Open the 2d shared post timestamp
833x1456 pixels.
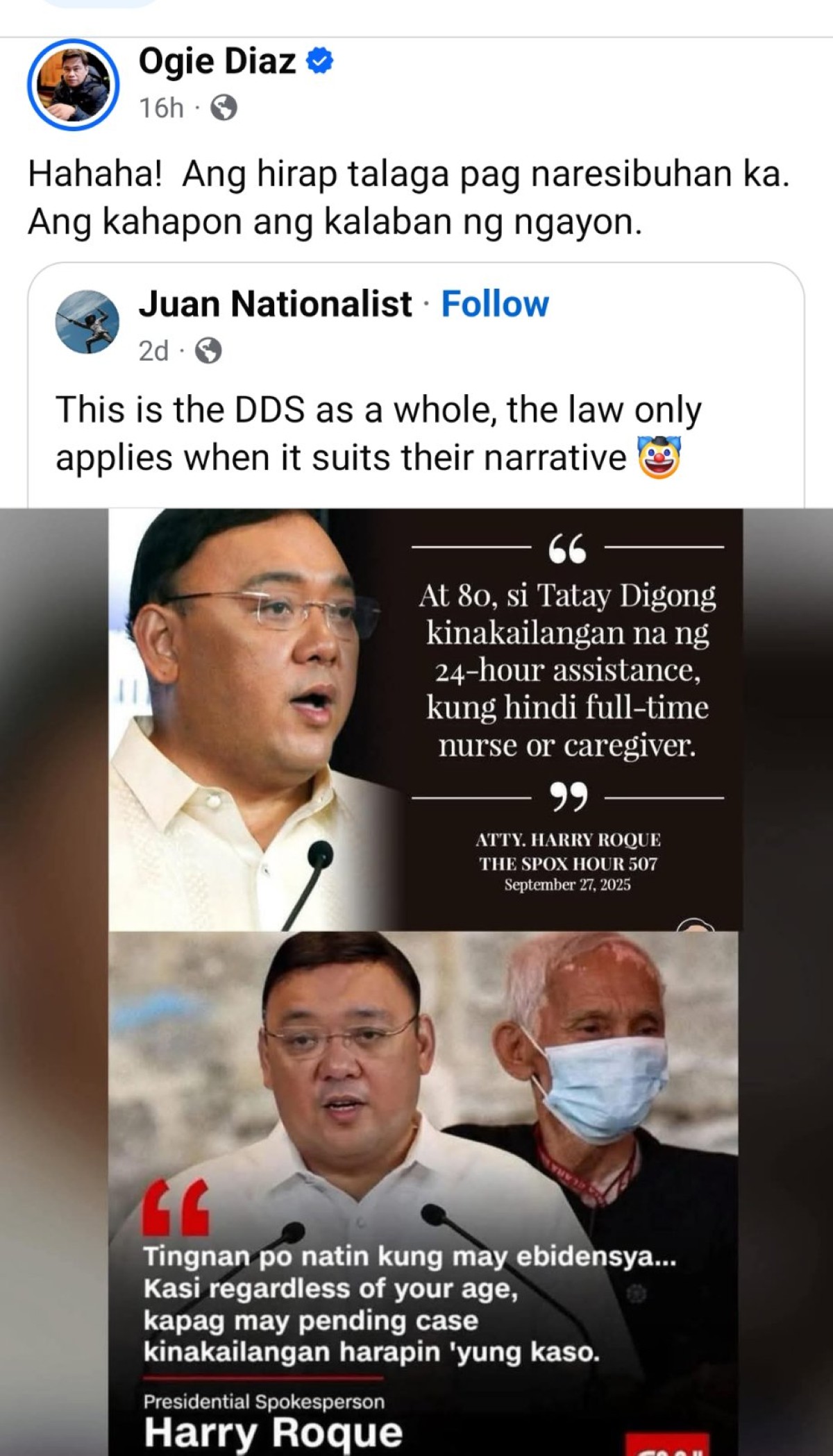pos(153,351)
